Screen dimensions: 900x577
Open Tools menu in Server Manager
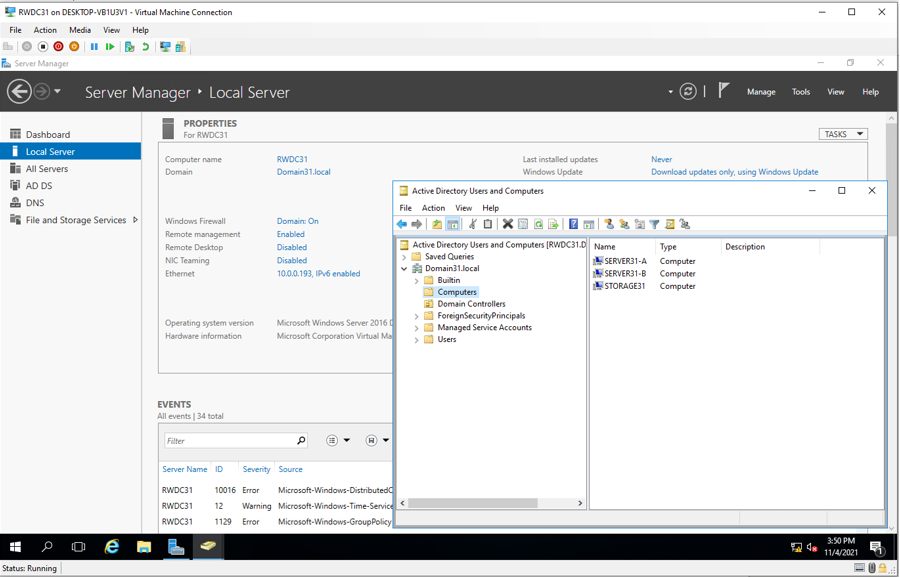[x=801, y=91]
